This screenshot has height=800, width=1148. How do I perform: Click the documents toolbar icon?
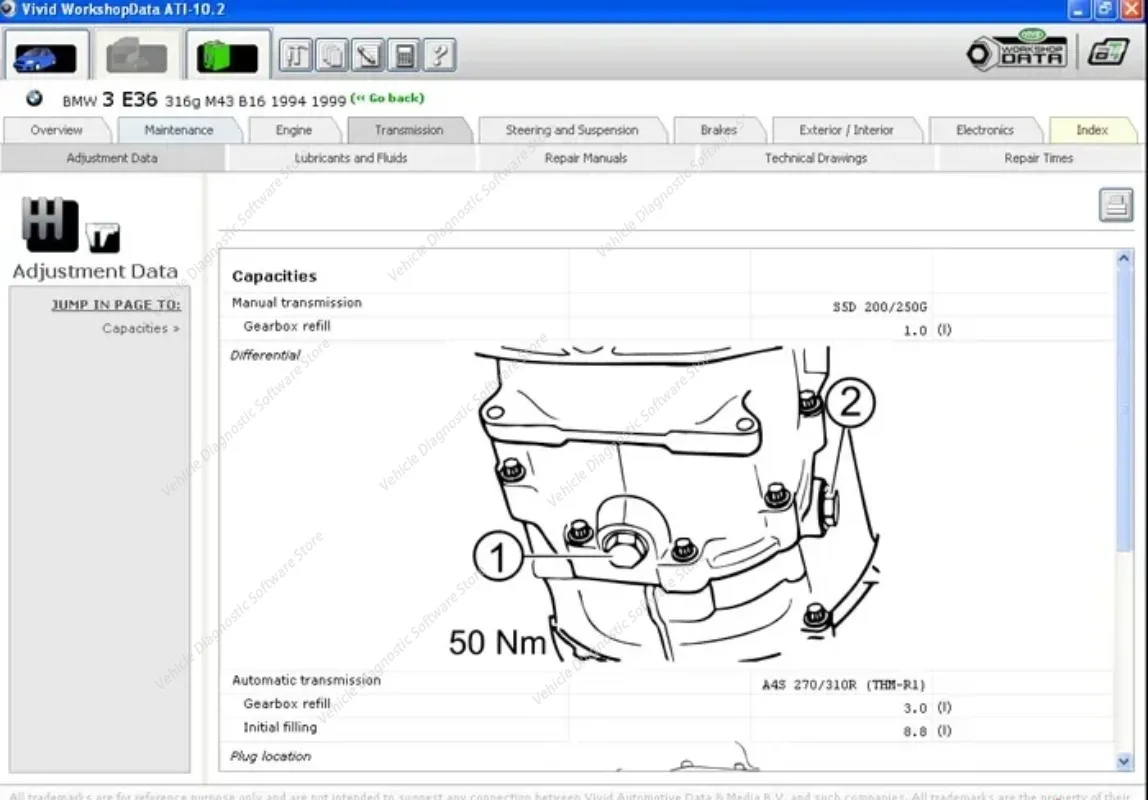pos(331,55)
